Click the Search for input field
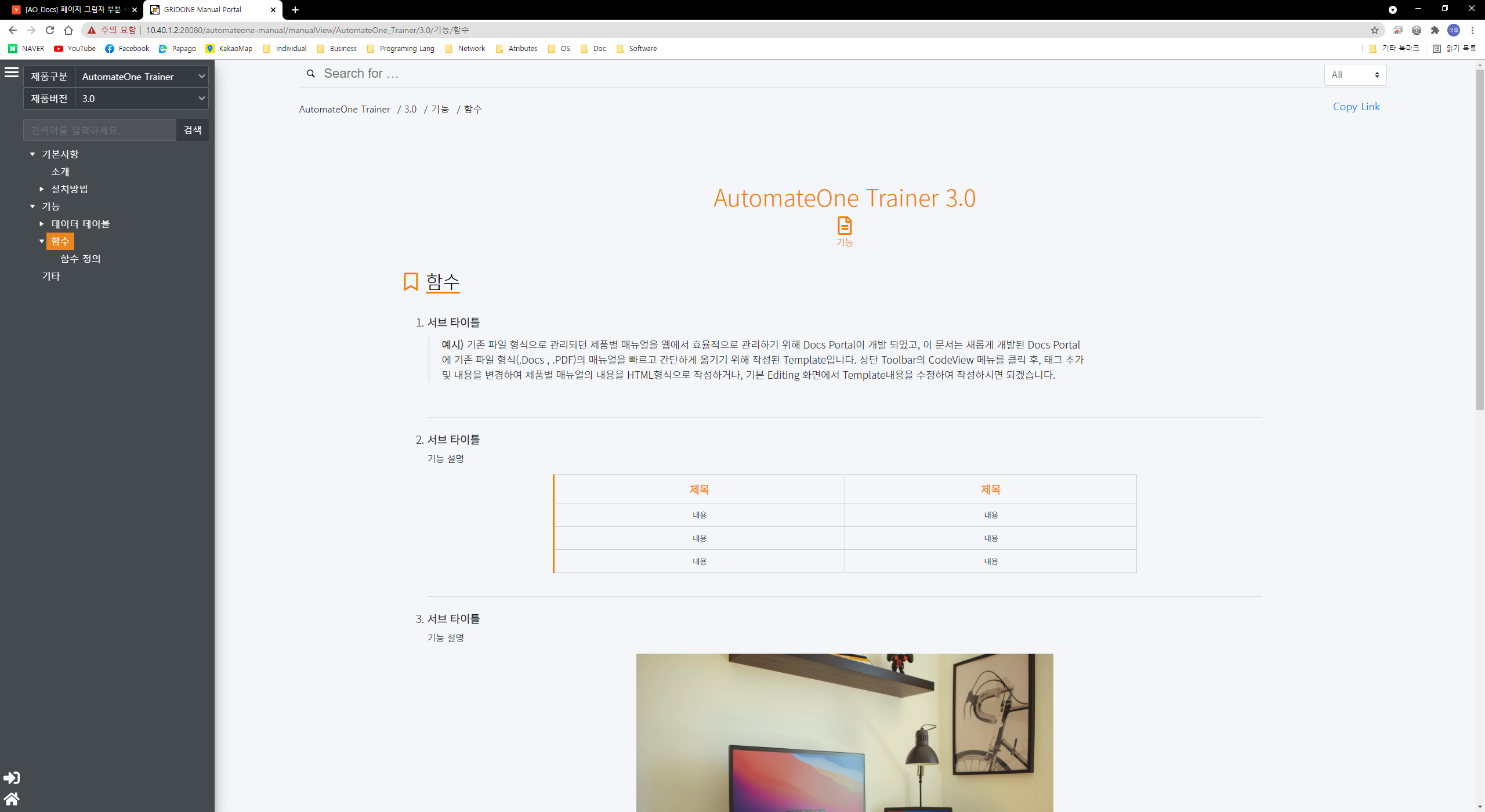The image size is (1485, 812). tap(812, 74)
